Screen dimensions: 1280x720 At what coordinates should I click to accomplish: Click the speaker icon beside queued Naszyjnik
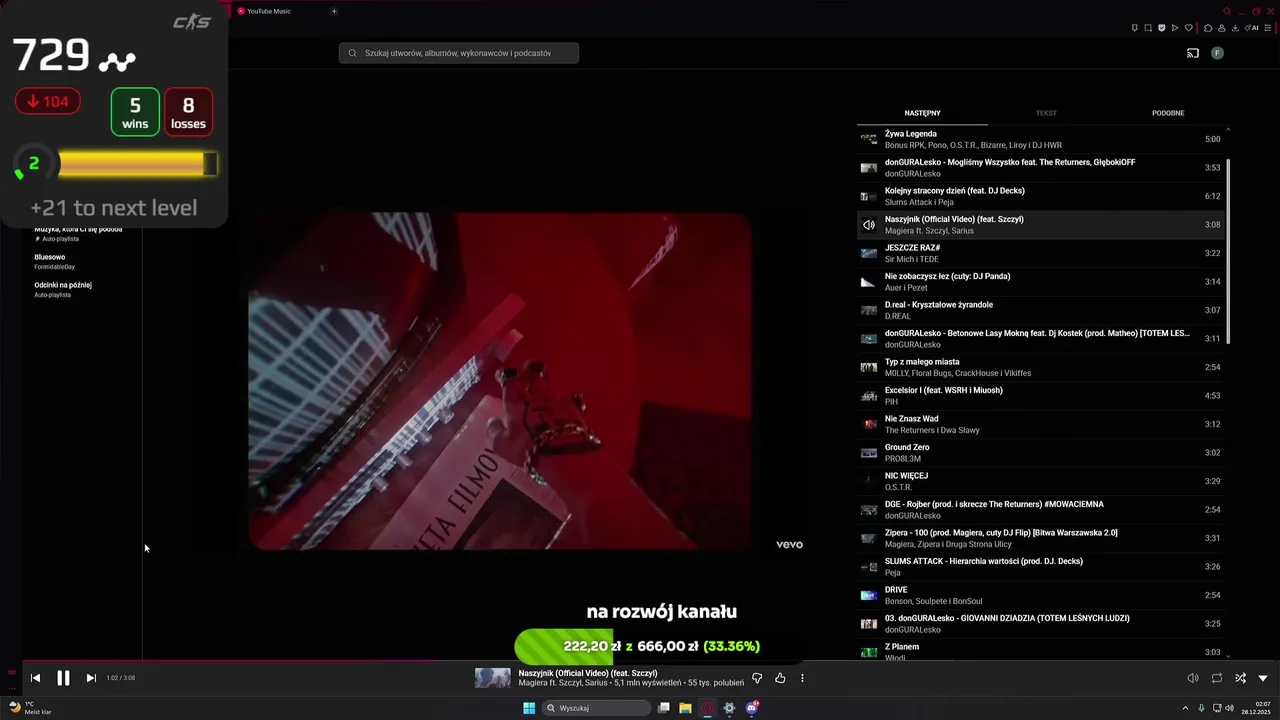pyautogui.click(x=868, y=225)
